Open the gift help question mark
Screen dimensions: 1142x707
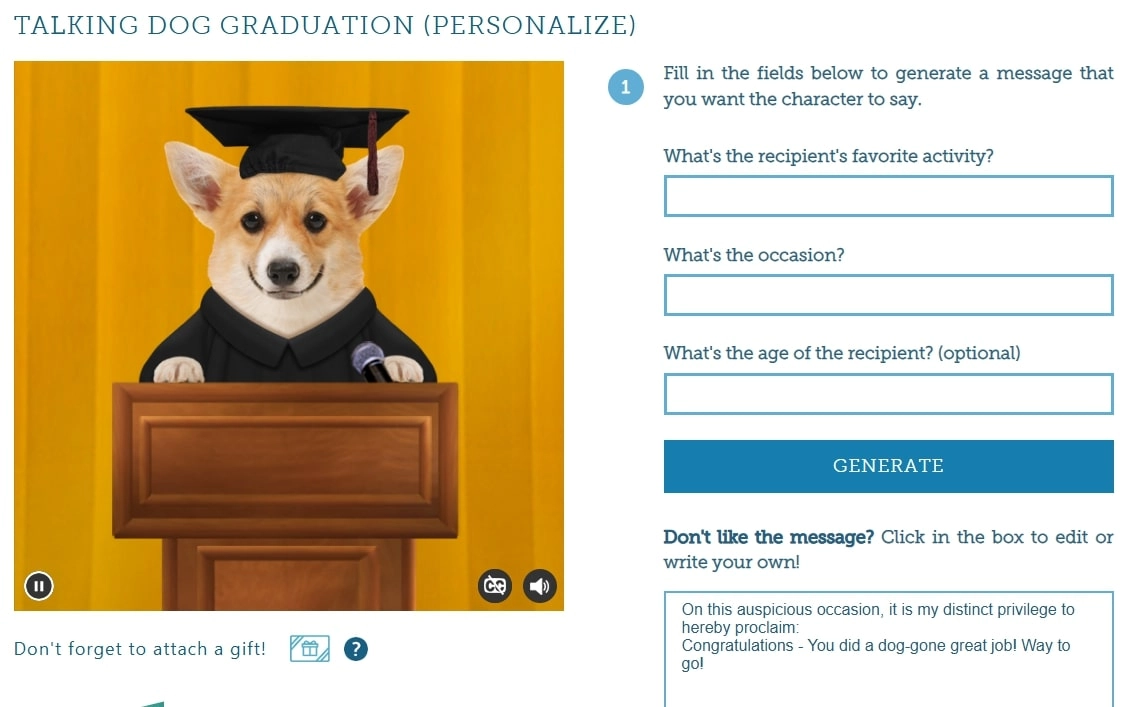coord(355,649)
